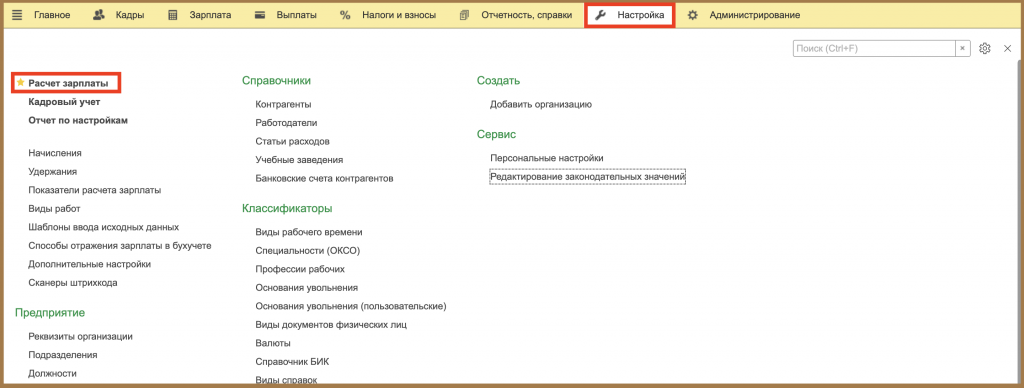Click Добавить организацию

point(541,105)
